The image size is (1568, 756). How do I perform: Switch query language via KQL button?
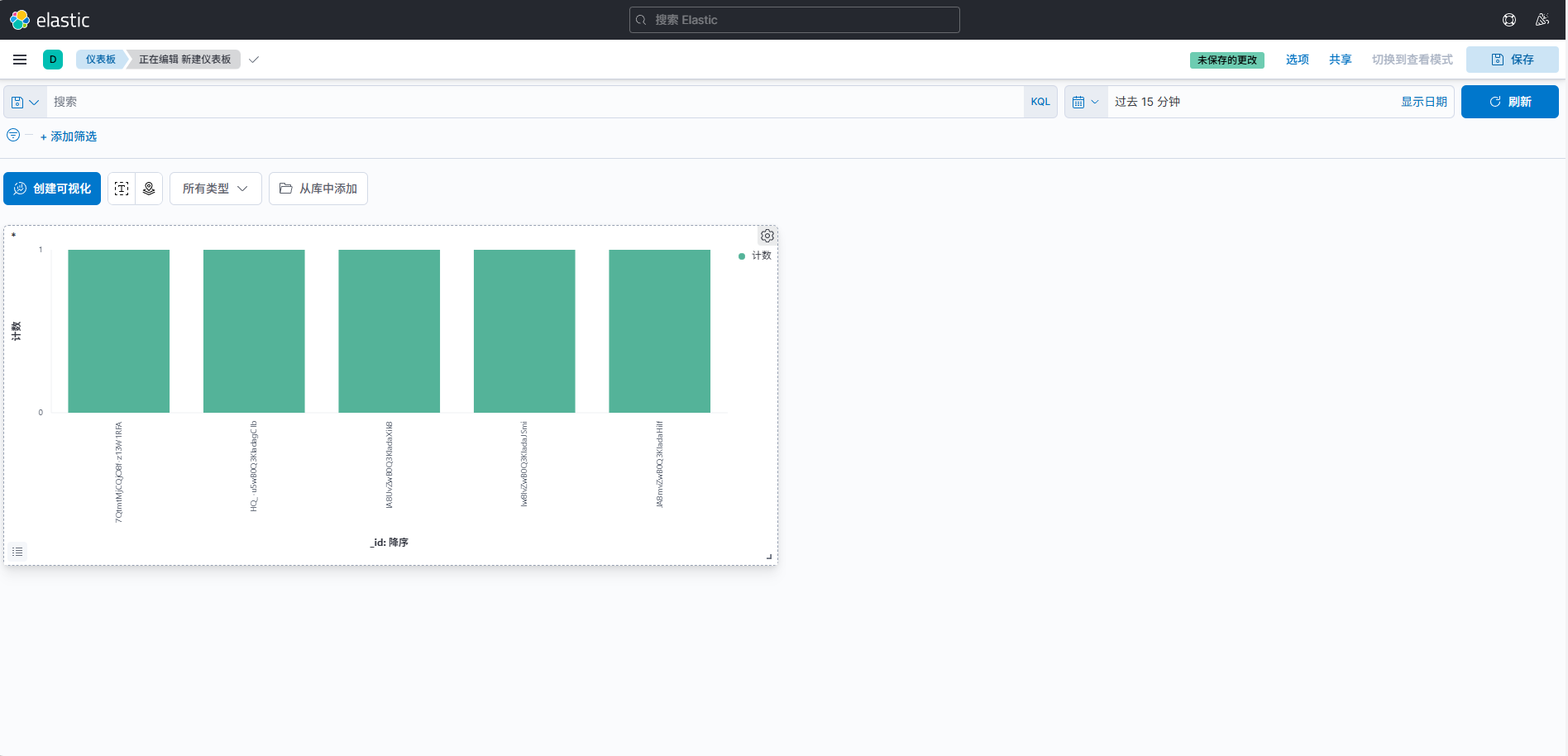click(x=1040, y=102)
